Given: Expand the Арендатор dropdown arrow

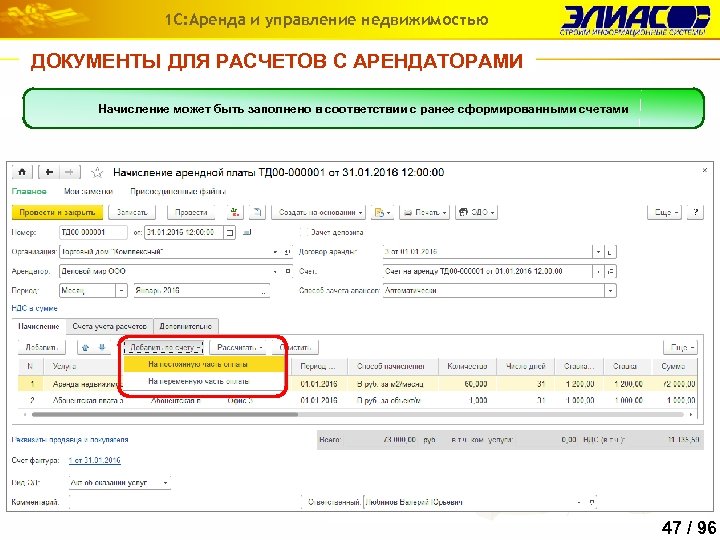Looking at the screenshot, I should point(275,271).
